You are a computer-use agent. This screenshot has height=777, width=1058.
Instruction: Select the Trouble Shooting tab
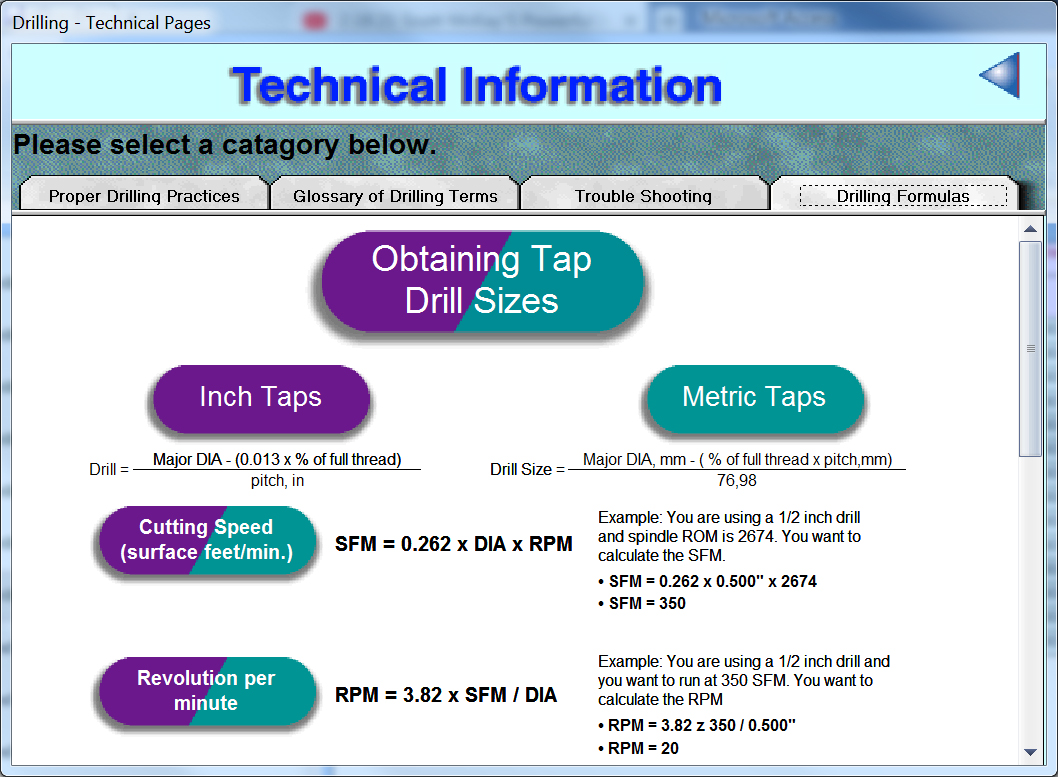click(x=643, y=196)
